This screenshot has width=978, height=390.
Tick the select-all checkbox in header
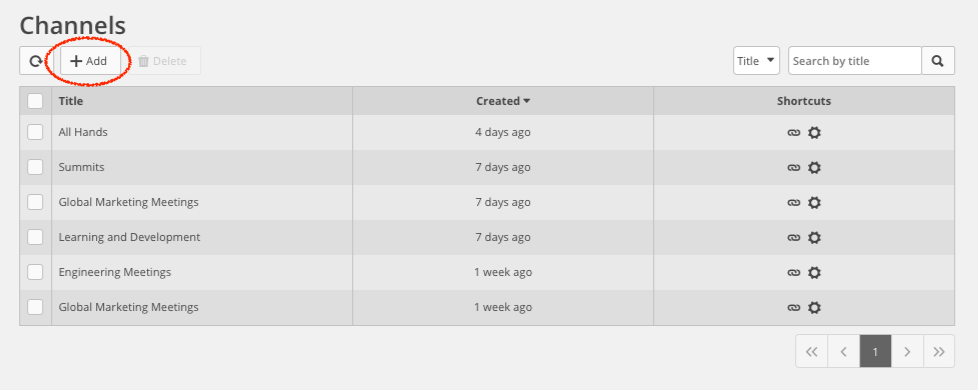(36, 100)
